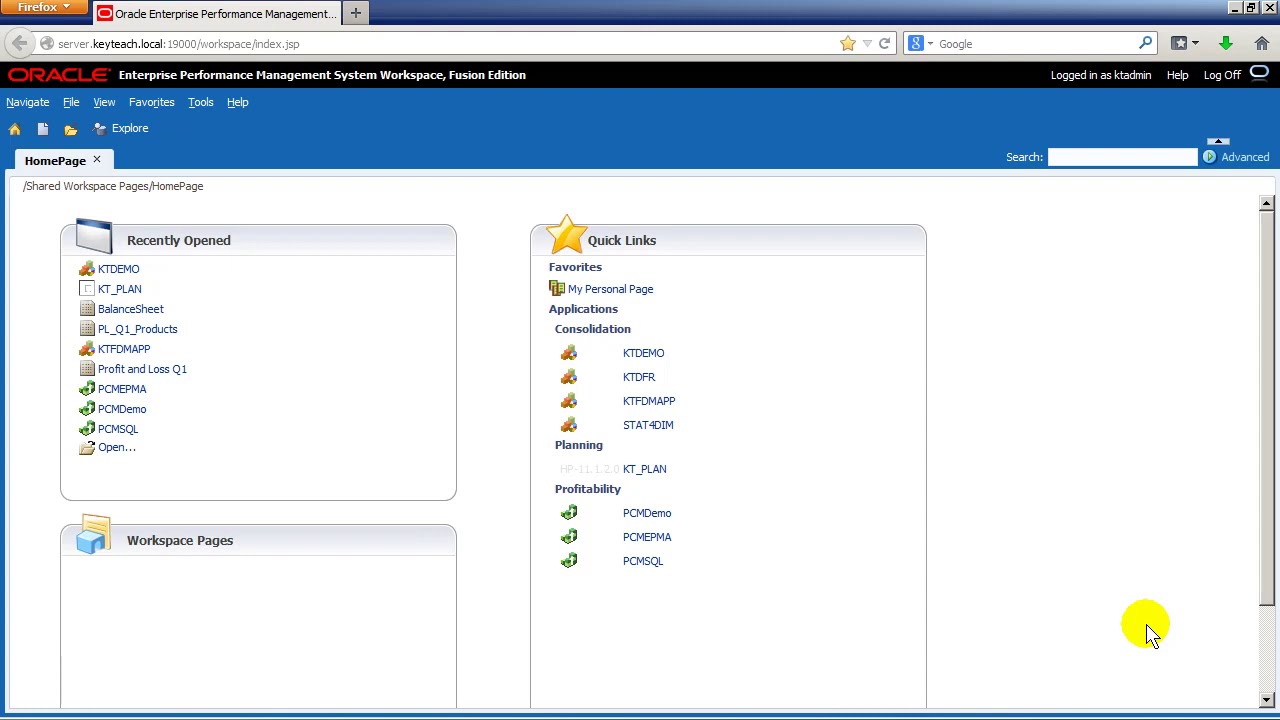Image resolution: width=1280 pixels, height=720 pixels.
Task: Open PCMDemo link under Profitability
Action: pos(647,513)
